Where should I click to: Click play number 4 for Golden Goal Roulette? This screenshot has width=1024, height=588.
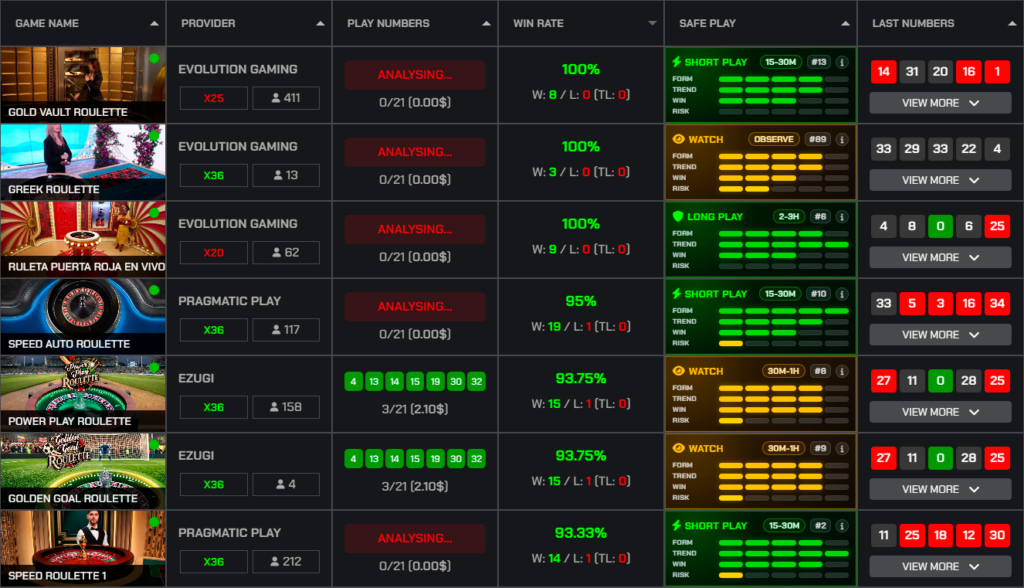pos(353,459)
